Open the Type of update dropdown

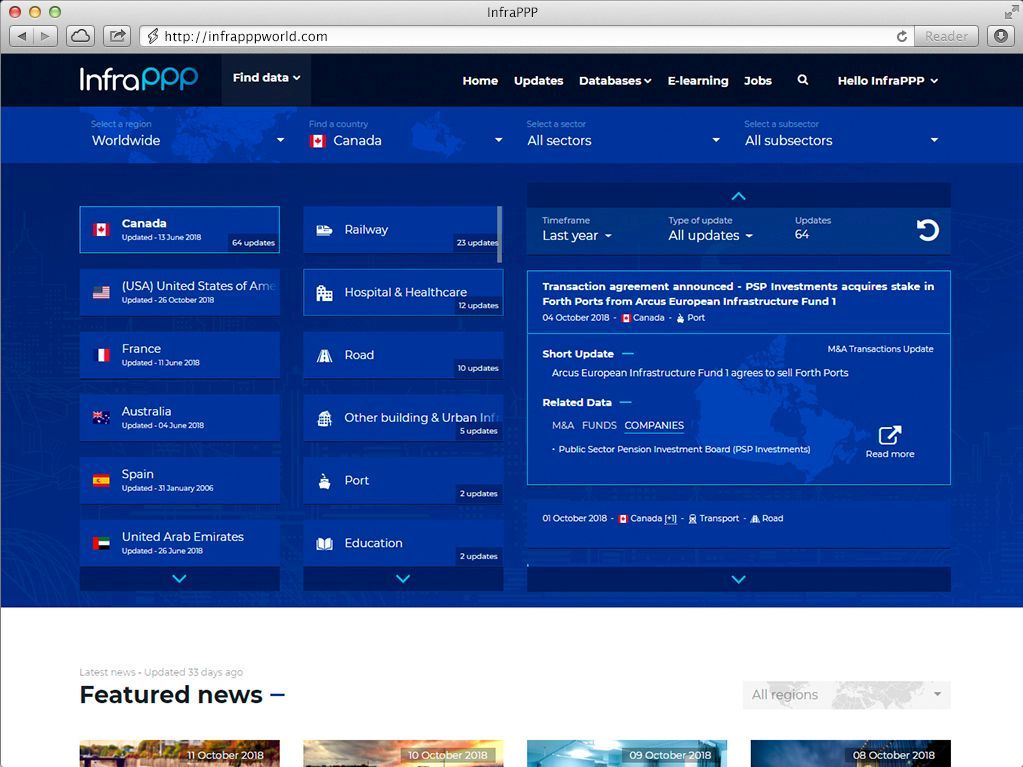(x=710, y=236)
